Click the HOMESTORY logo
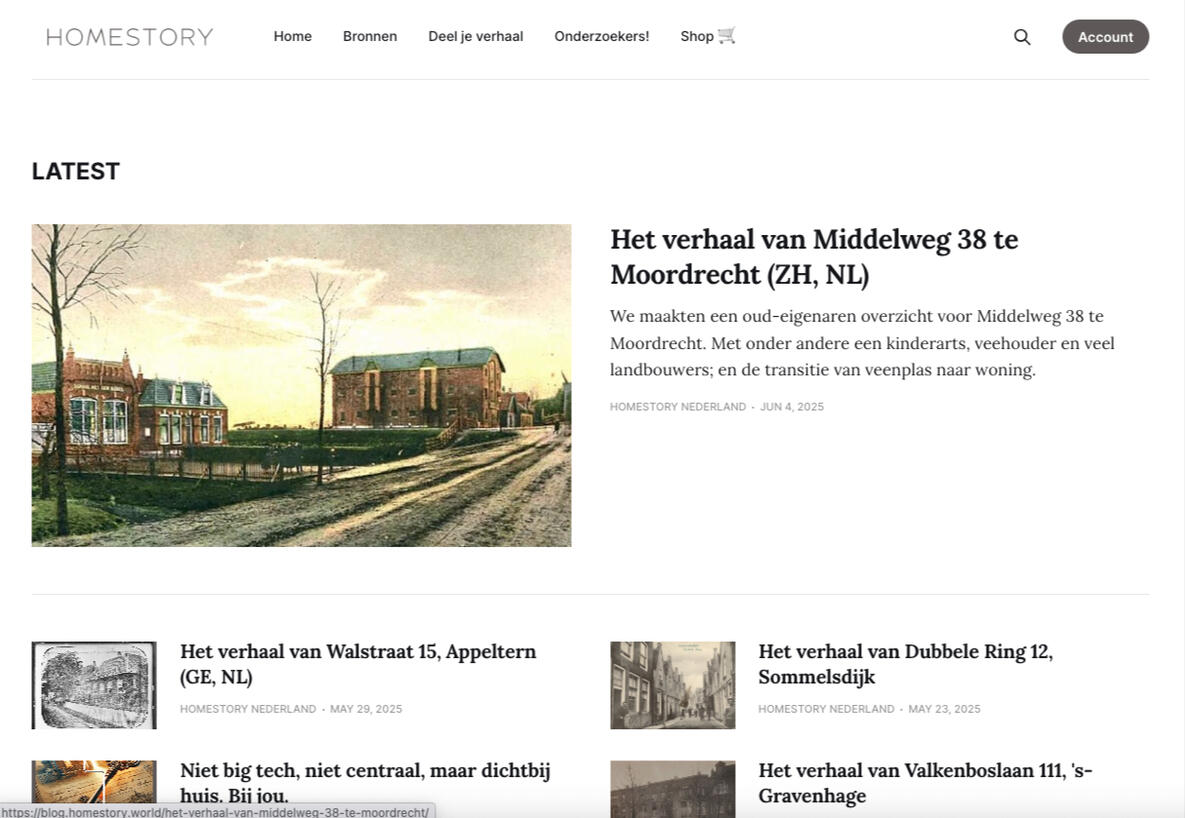 tap(130, 37)
